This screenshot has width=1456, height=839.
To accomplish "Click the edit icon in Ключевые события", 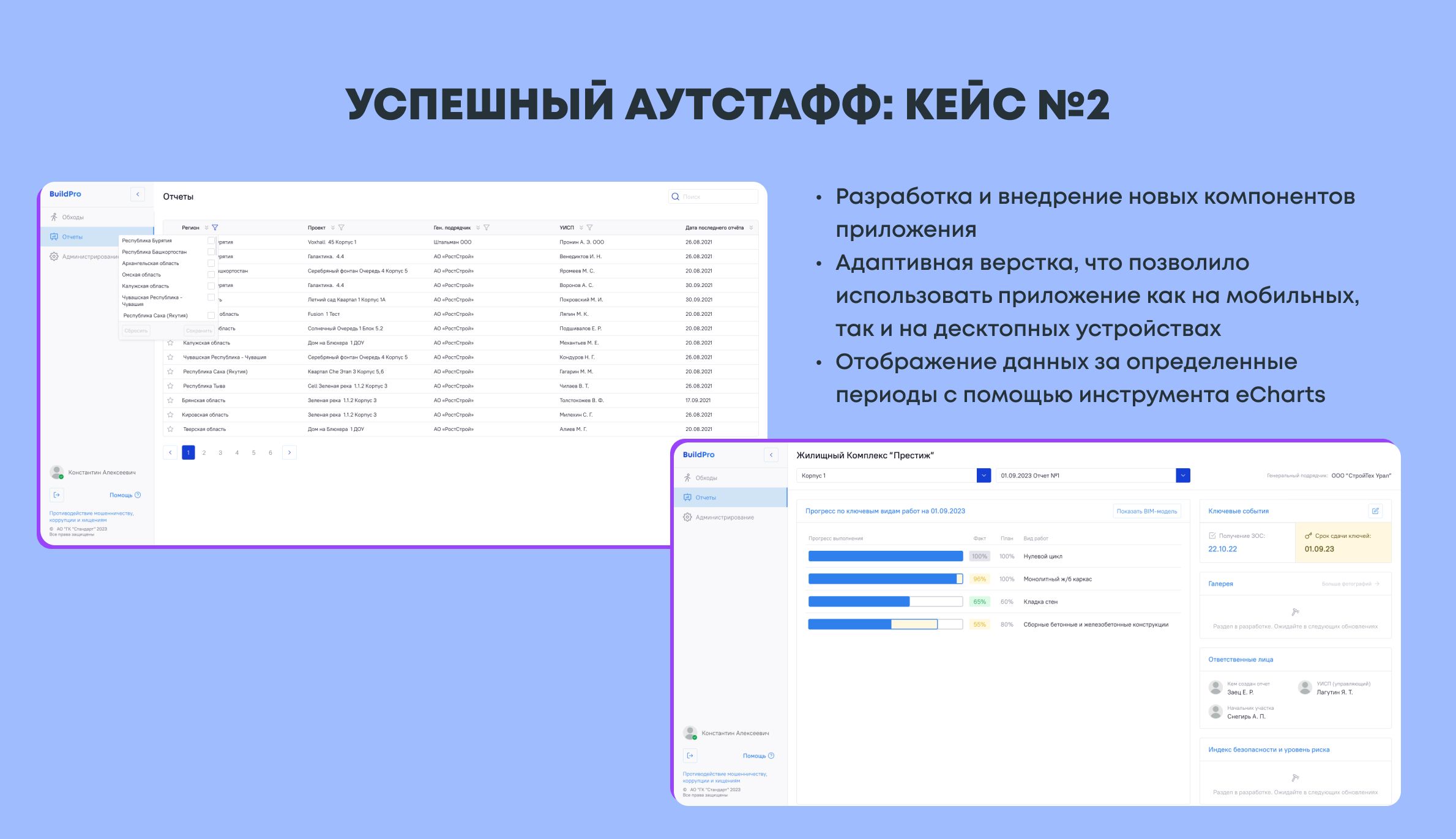I will 1375,511.
